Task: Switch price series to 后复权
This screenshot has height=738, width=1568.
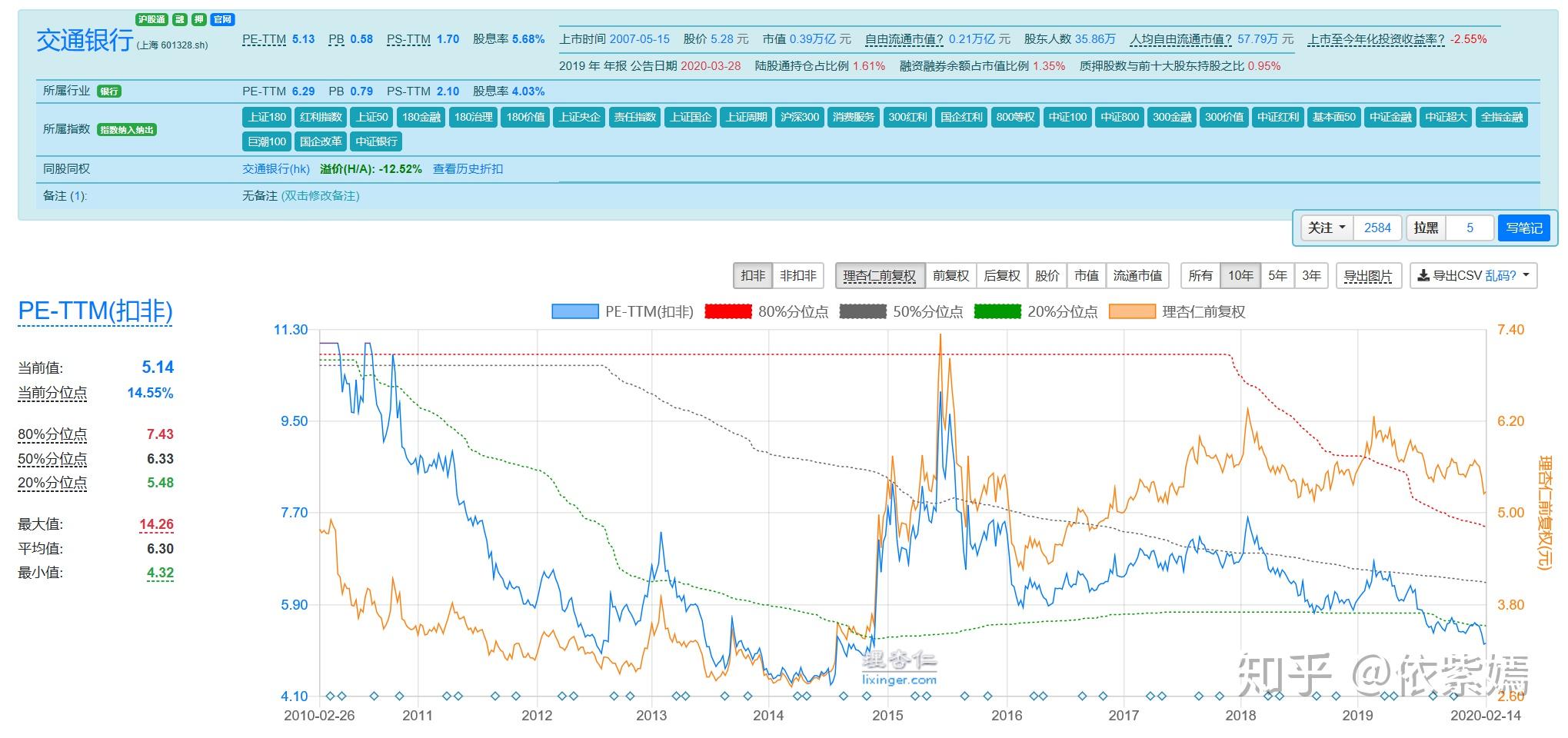Action: 1002,275
